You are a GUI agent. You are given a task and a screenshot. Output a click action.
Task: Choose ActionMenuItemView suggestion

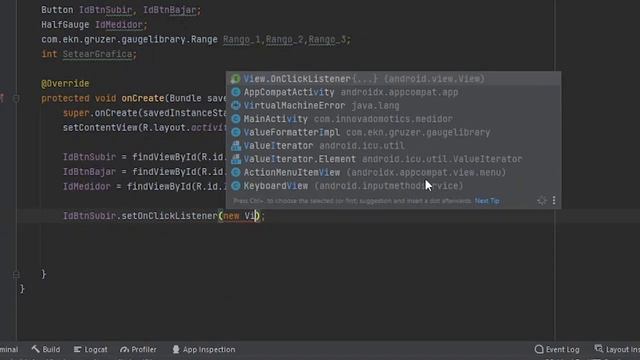(x=393, y=173)
